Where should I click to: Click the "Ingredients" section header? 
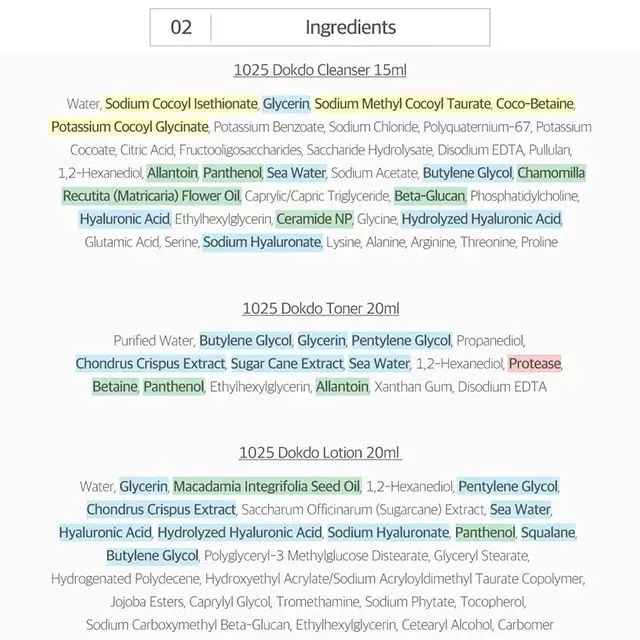(x=350, y=27)
